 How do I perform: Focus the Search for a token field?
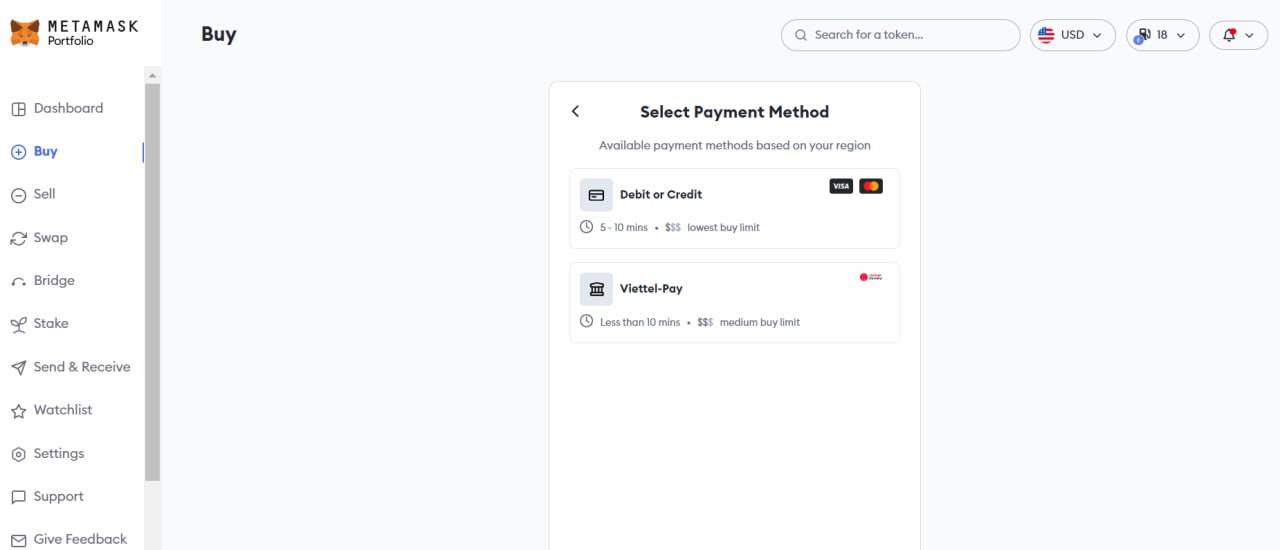[900, 35]
